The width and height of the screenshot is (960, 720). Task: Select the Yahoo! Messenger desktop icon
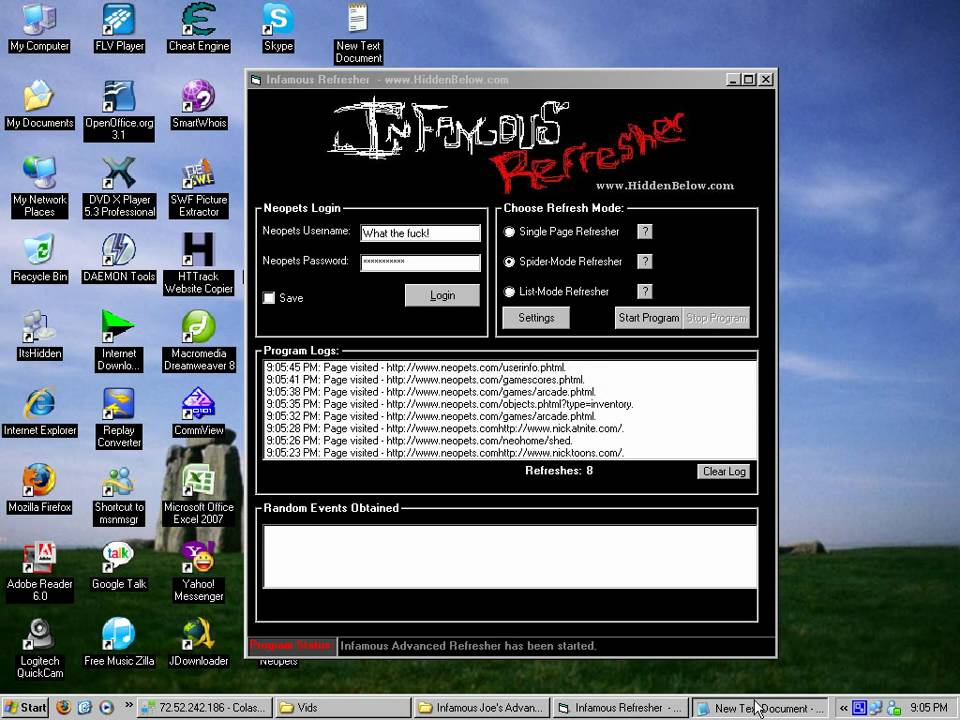click(198, 572)
